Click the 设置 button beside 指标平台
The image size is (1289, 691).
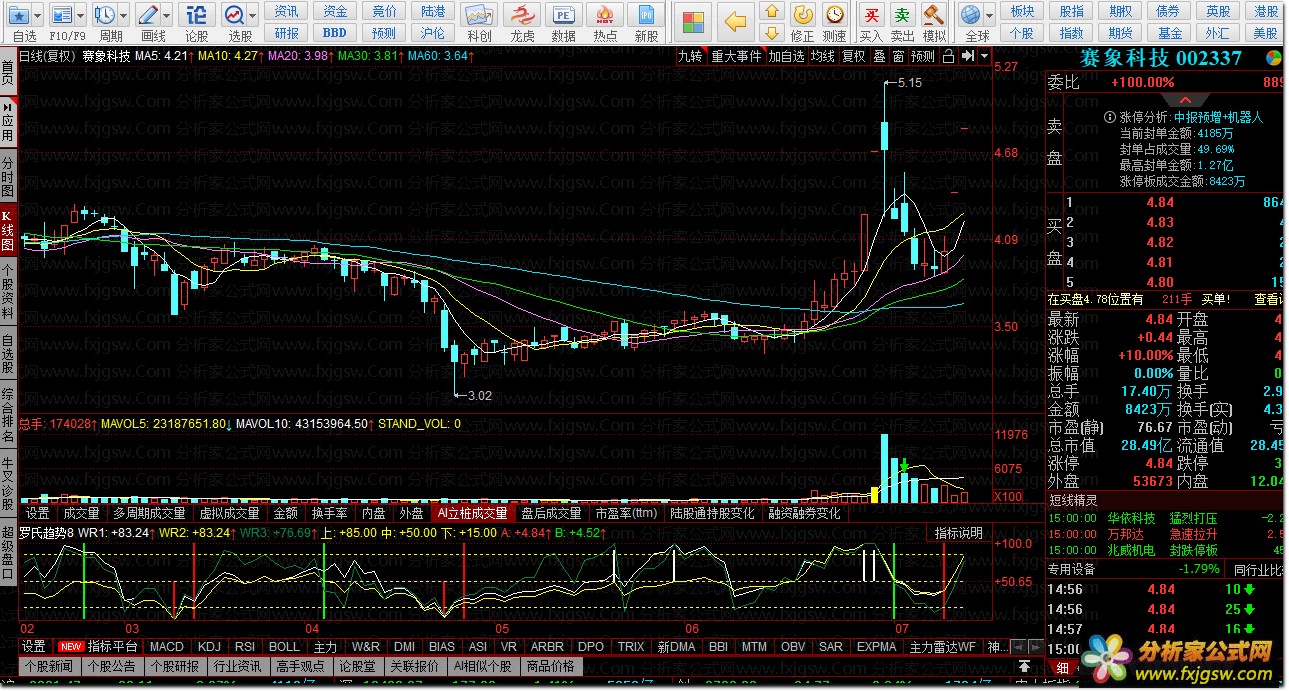[x=34, y=647]
